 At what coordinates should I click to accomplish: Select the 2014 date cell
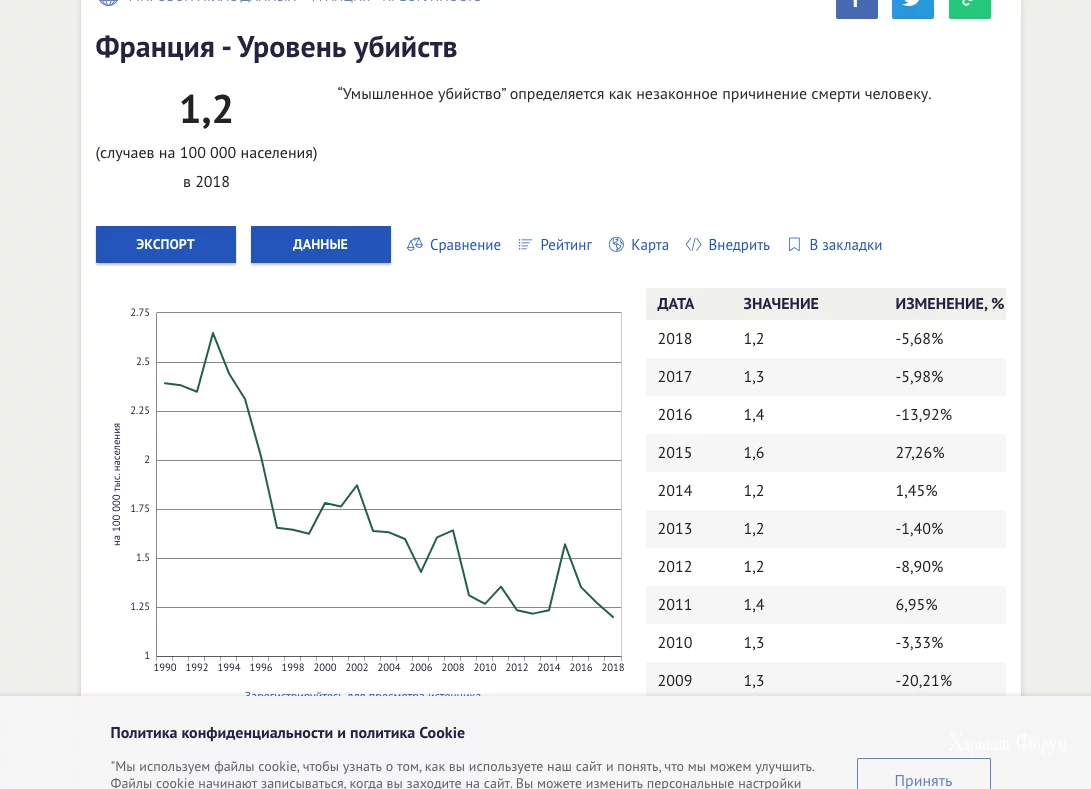(675, 491)
